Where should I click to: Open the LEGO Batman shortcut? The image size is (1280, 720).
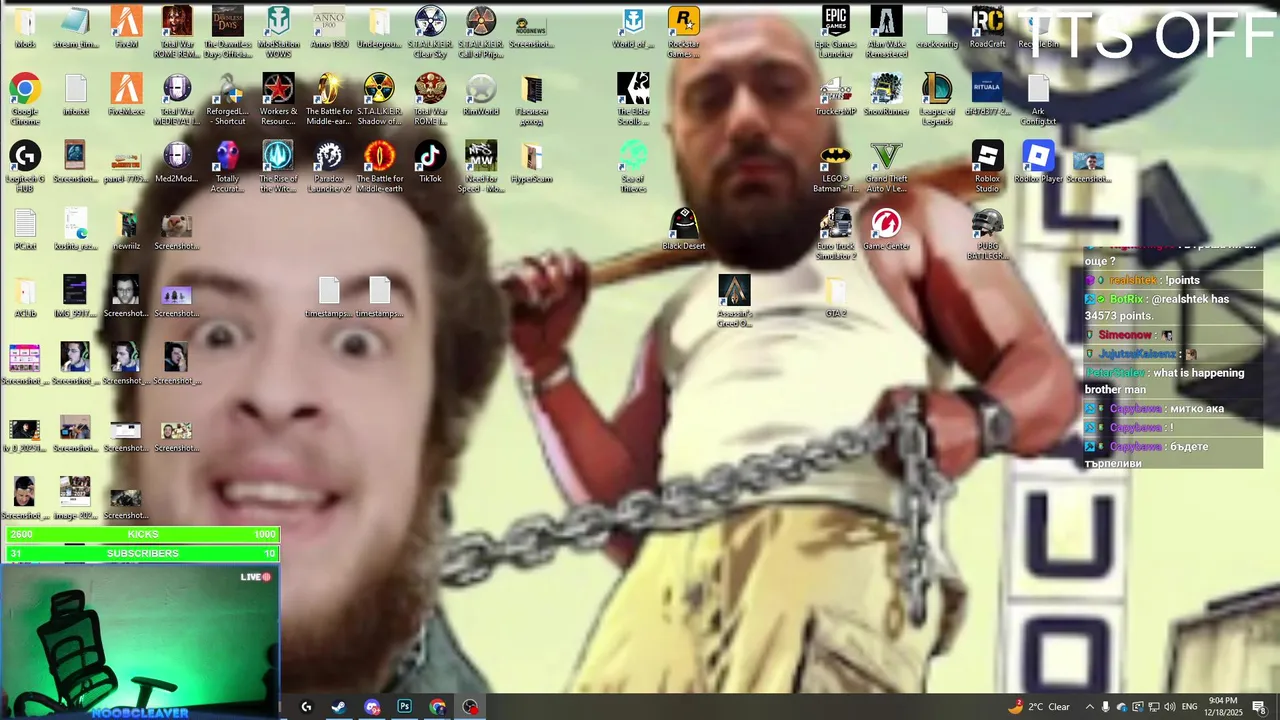coord(835,167)
